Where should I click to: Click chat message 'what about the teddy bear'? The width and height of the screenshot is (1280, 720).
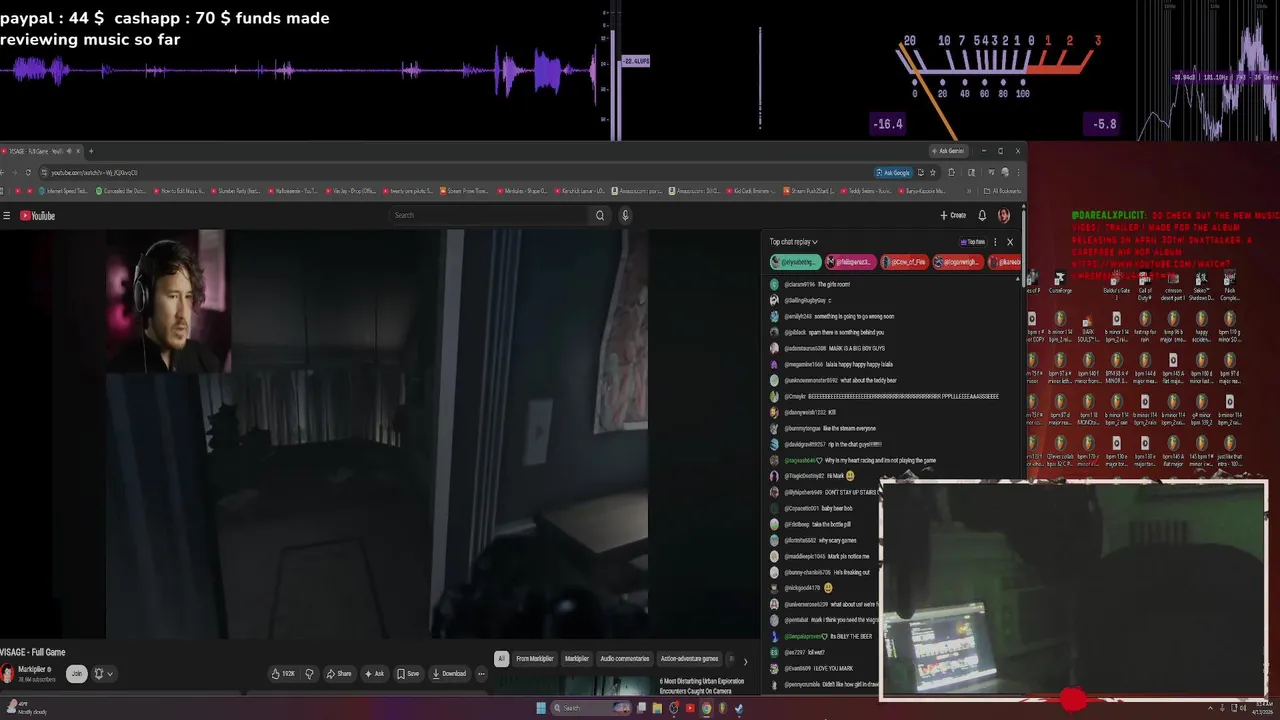point(868,381)
